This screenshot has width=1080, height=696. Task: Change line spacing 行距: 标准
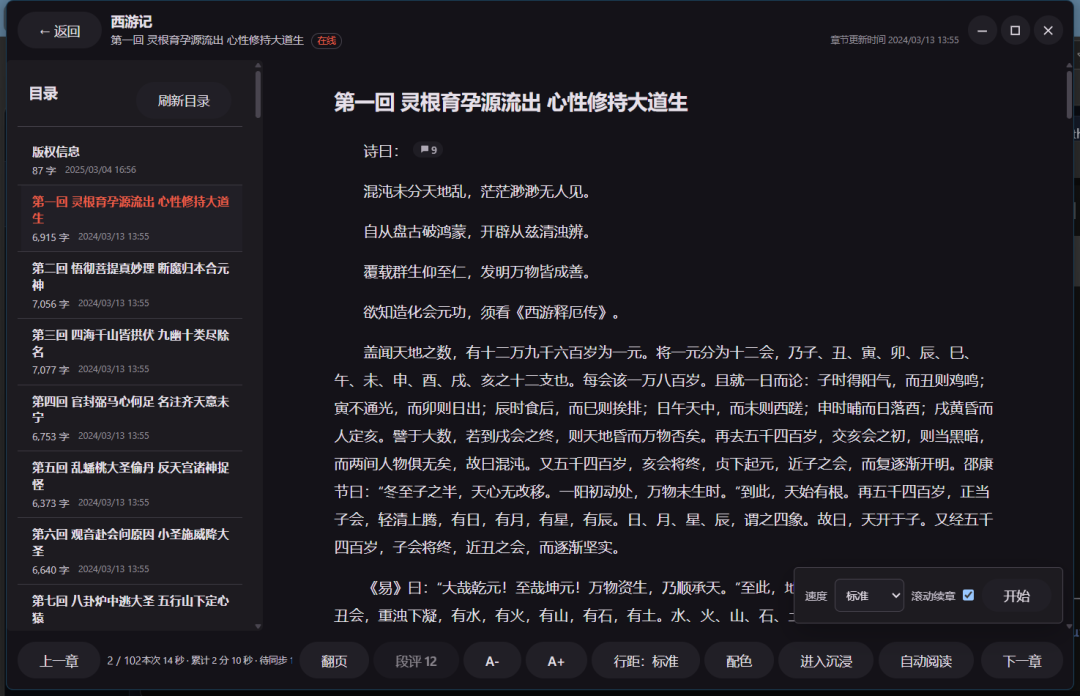(x=646, y=661)
